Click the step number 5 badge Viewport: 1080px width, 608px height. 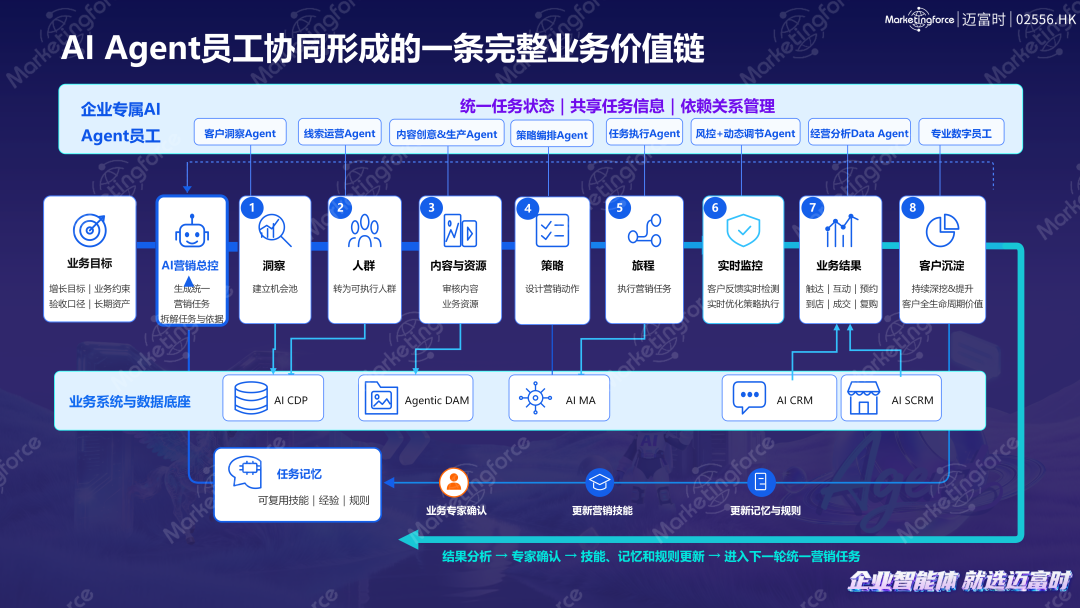pyautogui.click(x=619, y=207)
